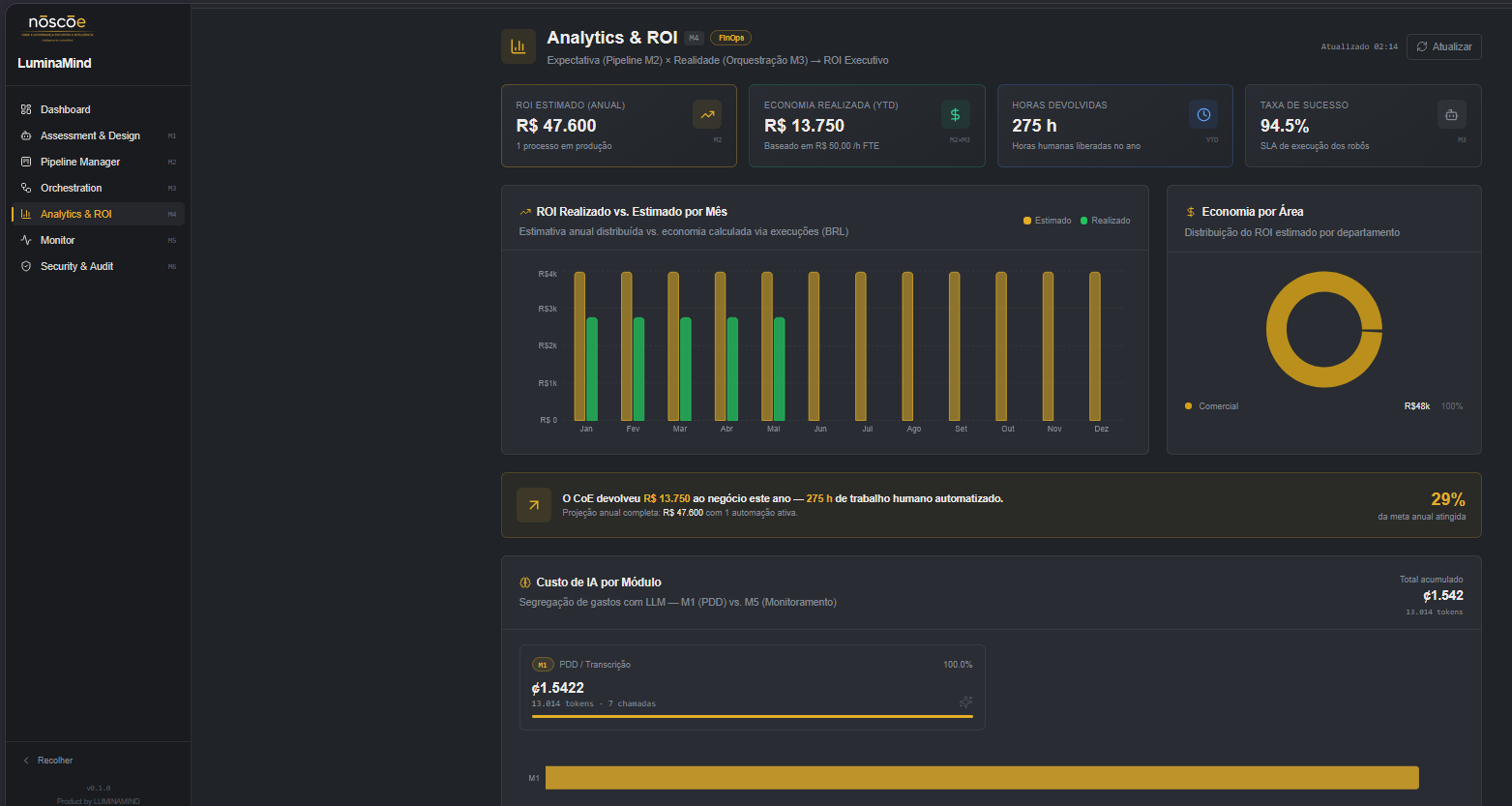Click the Comercial legend entry
The image size is (1512, 806).
(1211, 406)
